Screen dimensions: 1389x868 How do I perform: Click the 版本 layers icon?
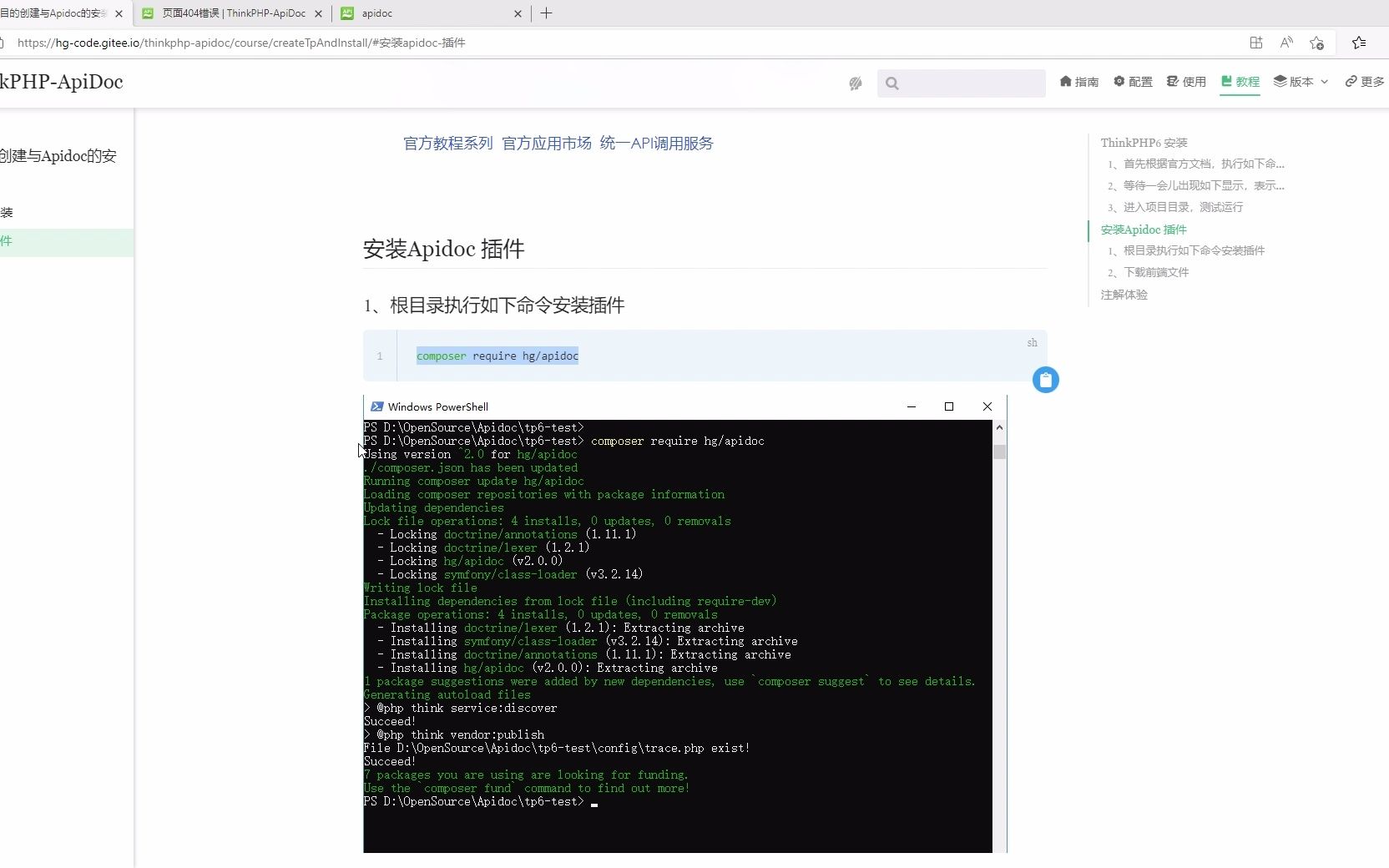[x=1280, y=81]
